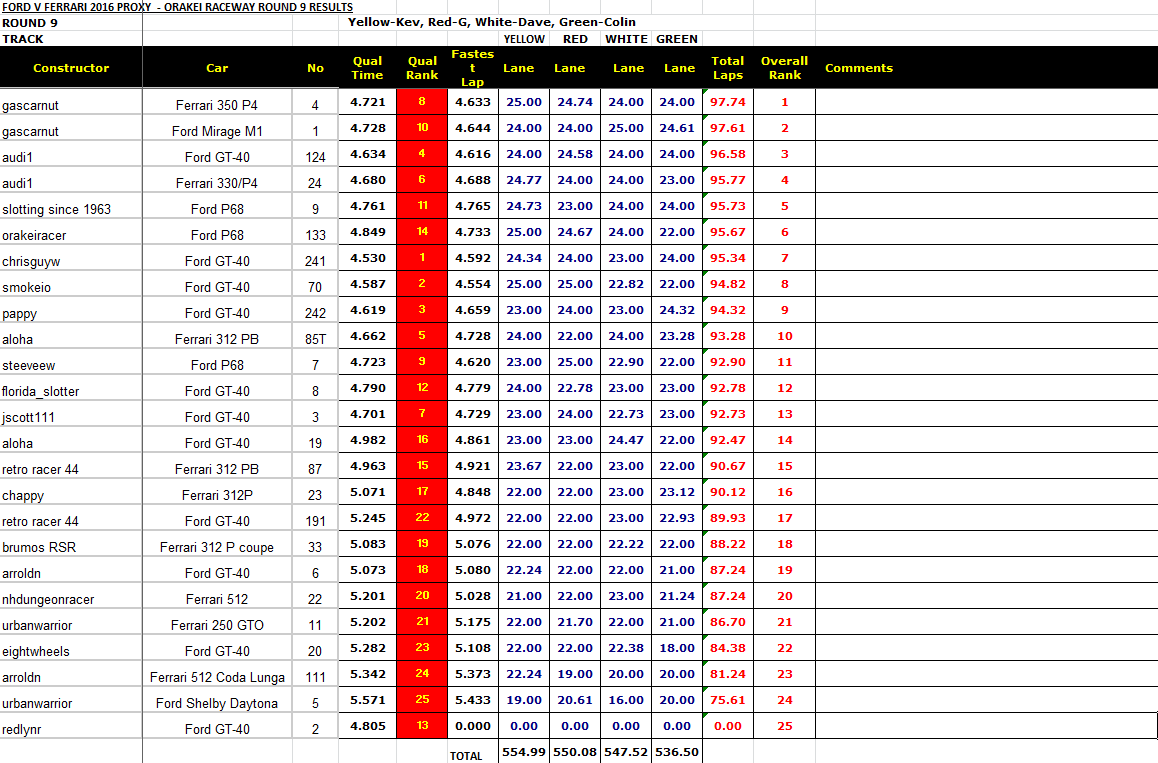This screenshot has width=1158, height=763.
Task: Click the Qual Time header cell
Action: pyautogui.click(x=367, y=68)
